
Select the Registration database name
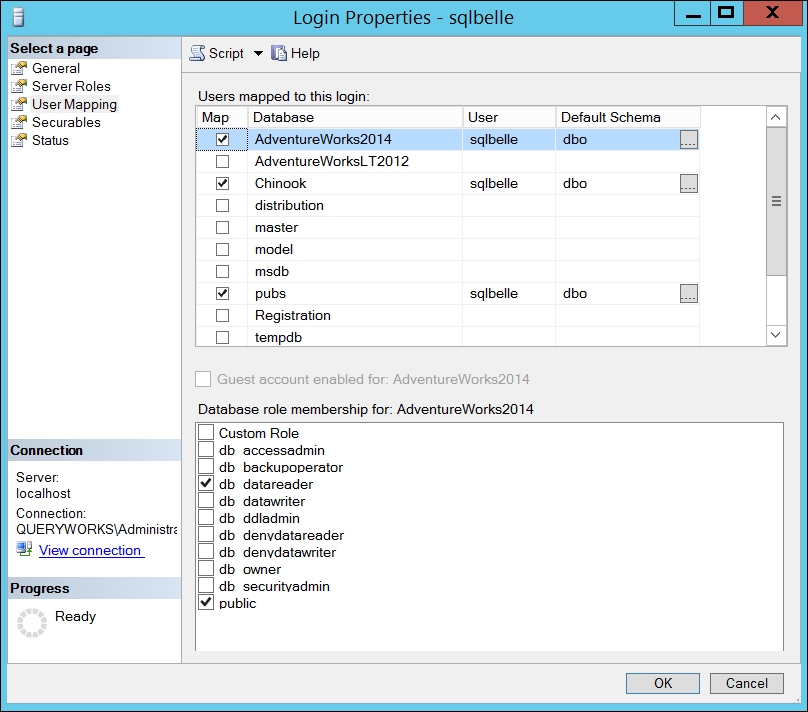293,315
